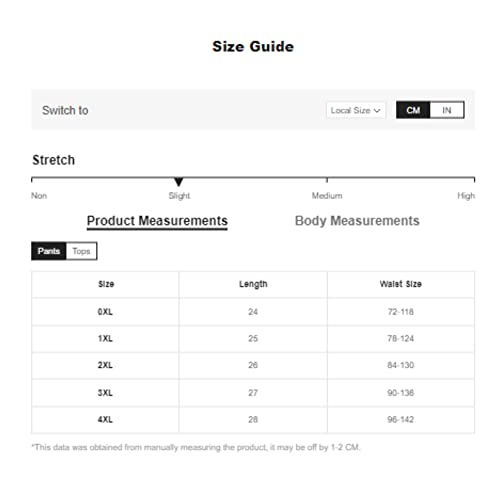Screen dimensions: 500x500
Task: Click the 96-142 waist size cell
Action: (401, 420)
